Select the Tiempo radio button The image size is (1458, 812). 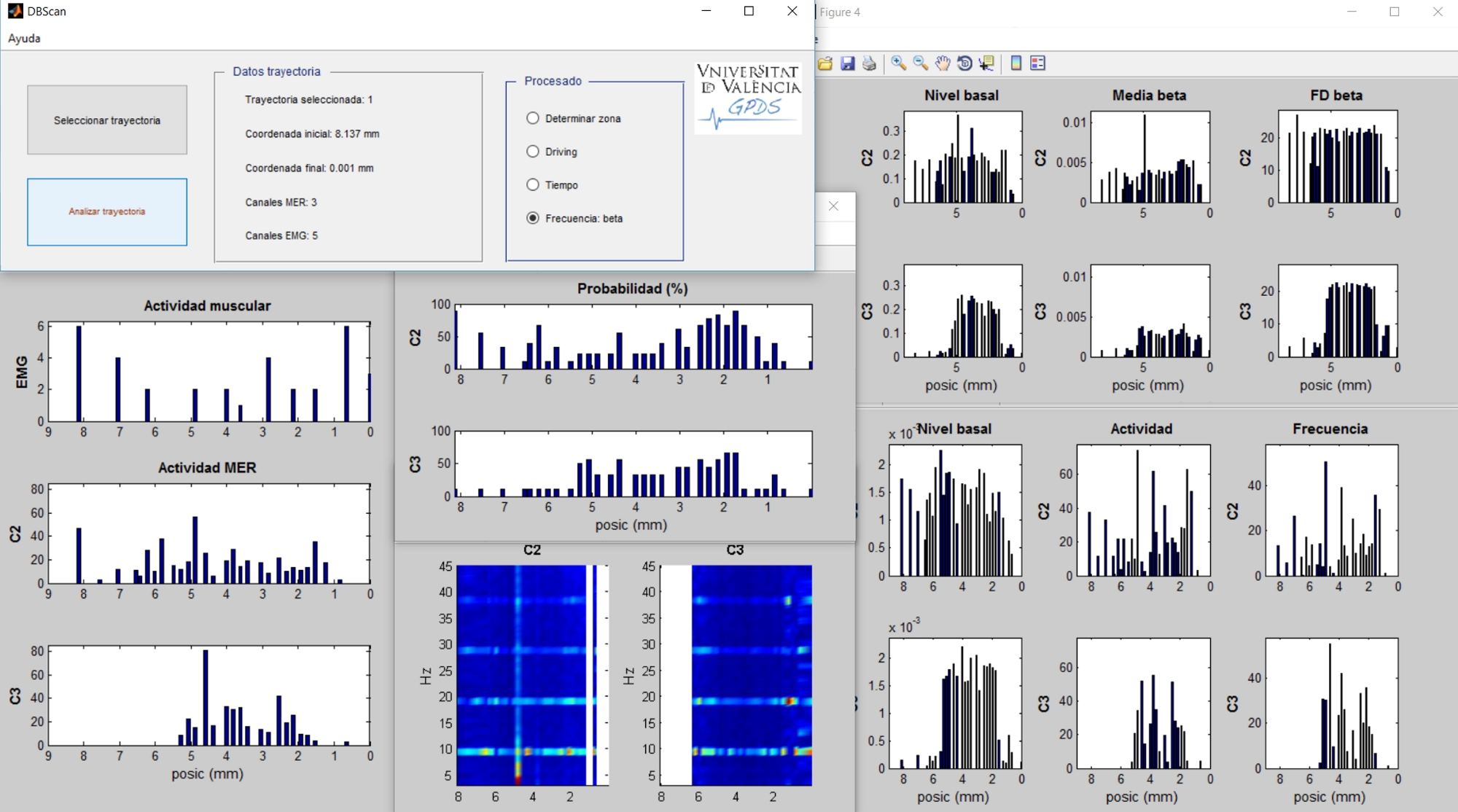pyautogui.click(x=533, y=185)
